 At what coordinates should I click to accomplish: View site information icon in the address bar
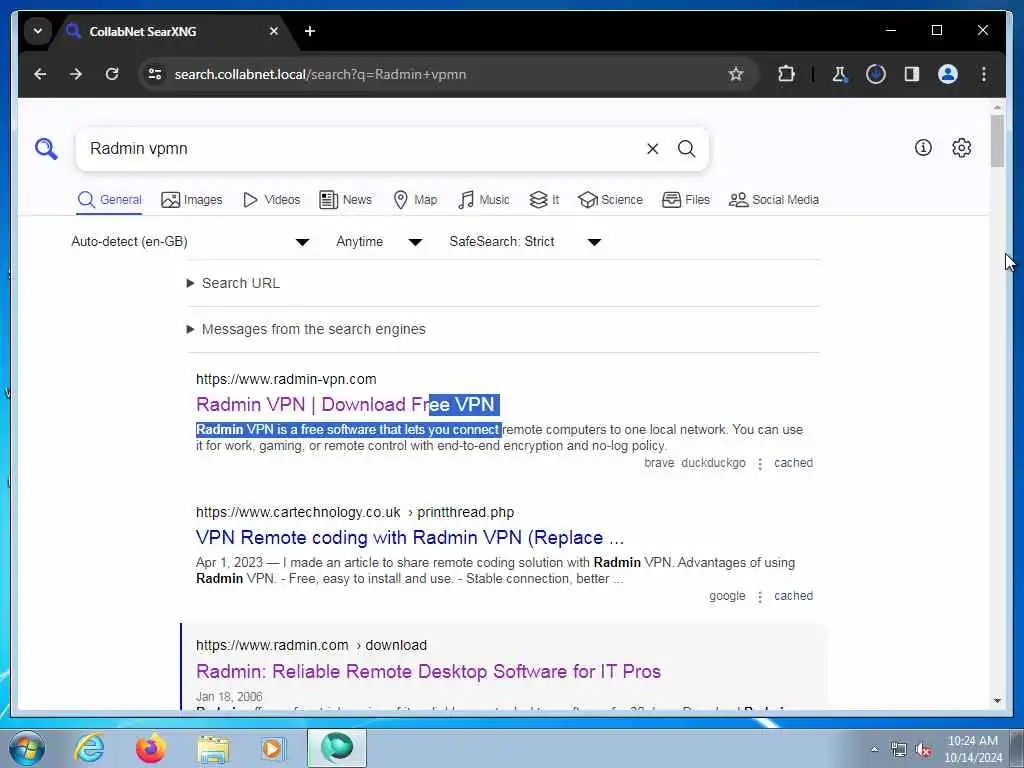(155, 74)
